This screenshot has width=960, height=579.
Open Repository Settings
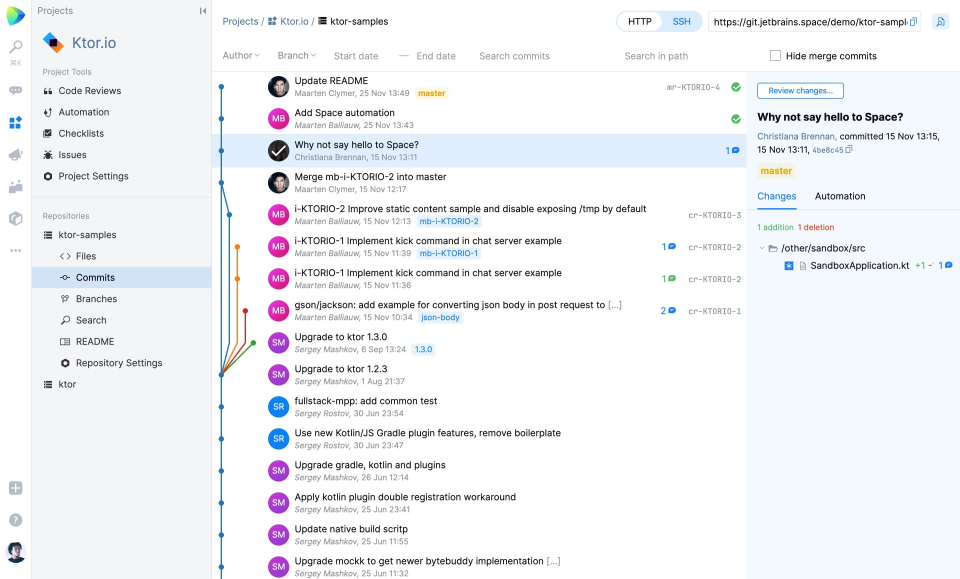click(119, 363)
